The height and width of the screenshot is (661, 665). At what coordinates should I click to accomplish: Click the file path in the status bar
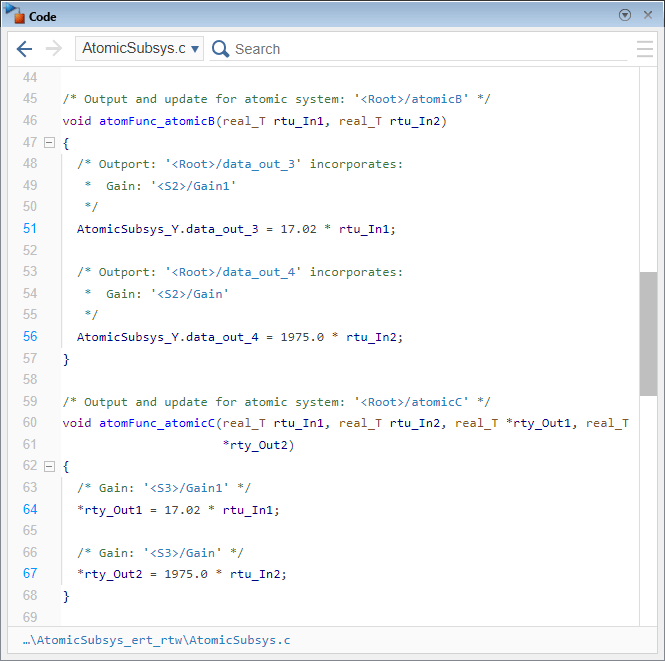tap(156, 640)
